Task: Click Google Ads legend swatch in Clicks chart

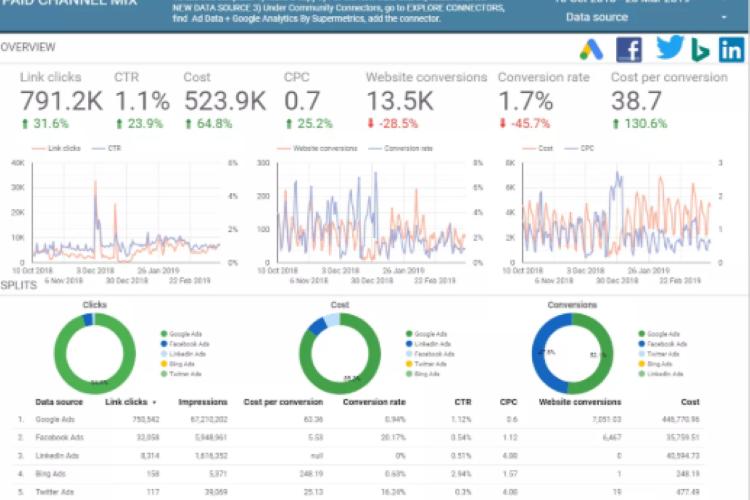Action: click(164, 334)
